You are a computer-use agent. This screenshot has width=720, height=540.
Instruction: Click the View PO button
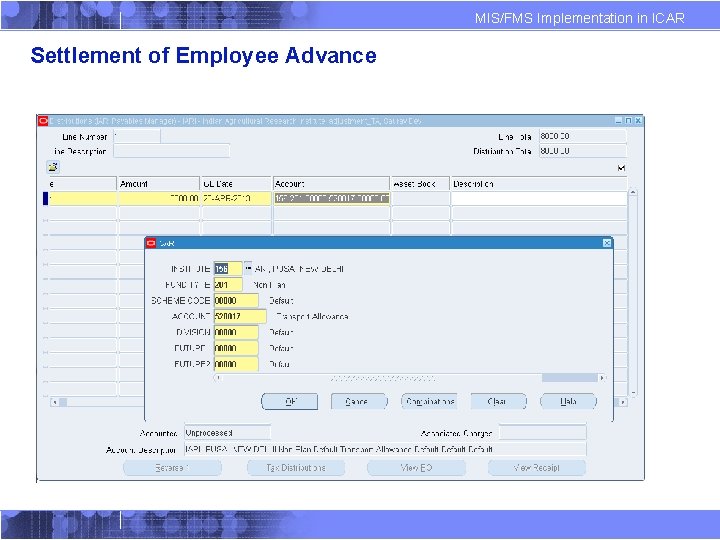(416, 468)
